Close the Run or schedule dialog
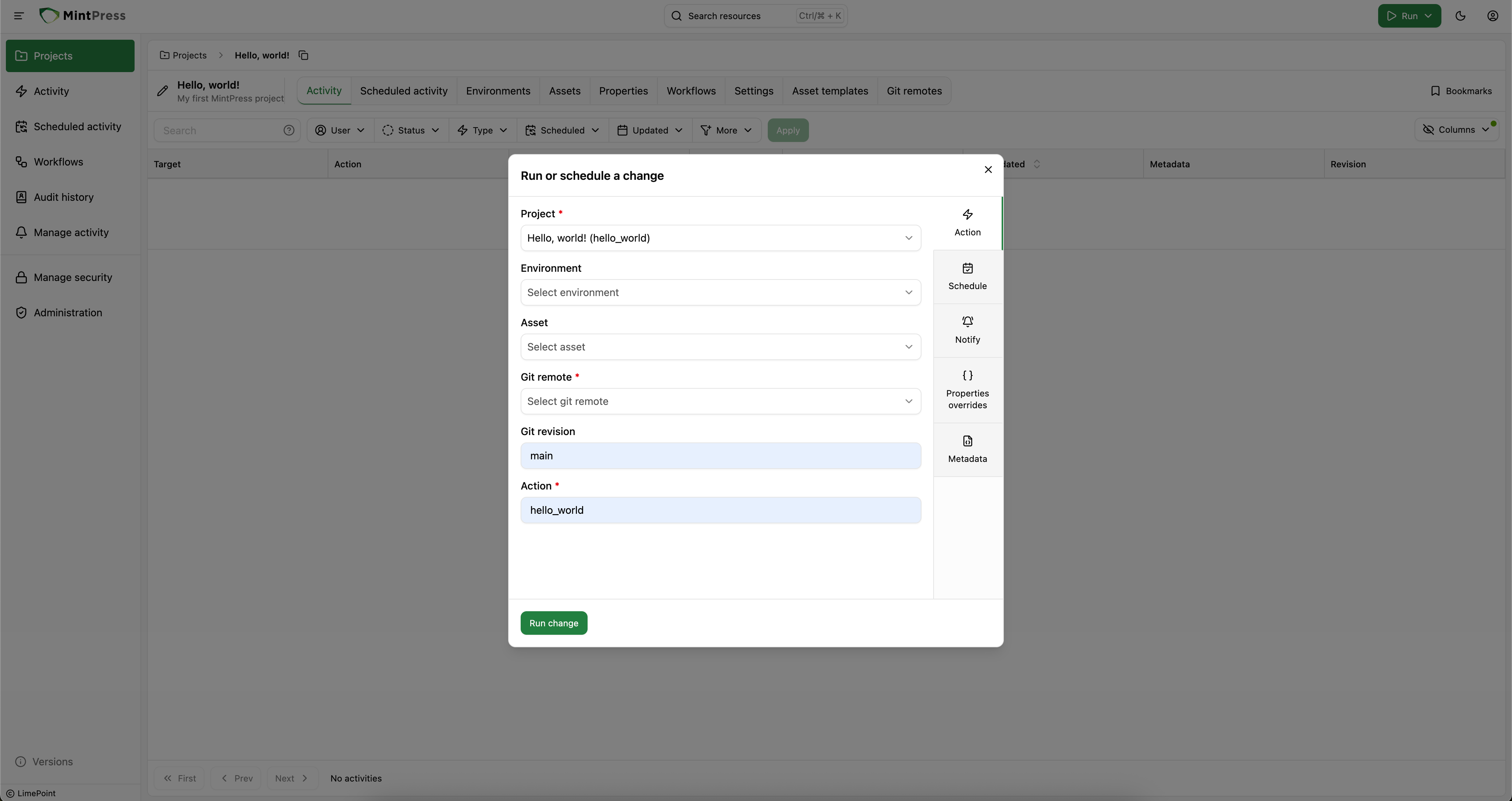The height and width of the screenshot is (801, 1512). 988,170
